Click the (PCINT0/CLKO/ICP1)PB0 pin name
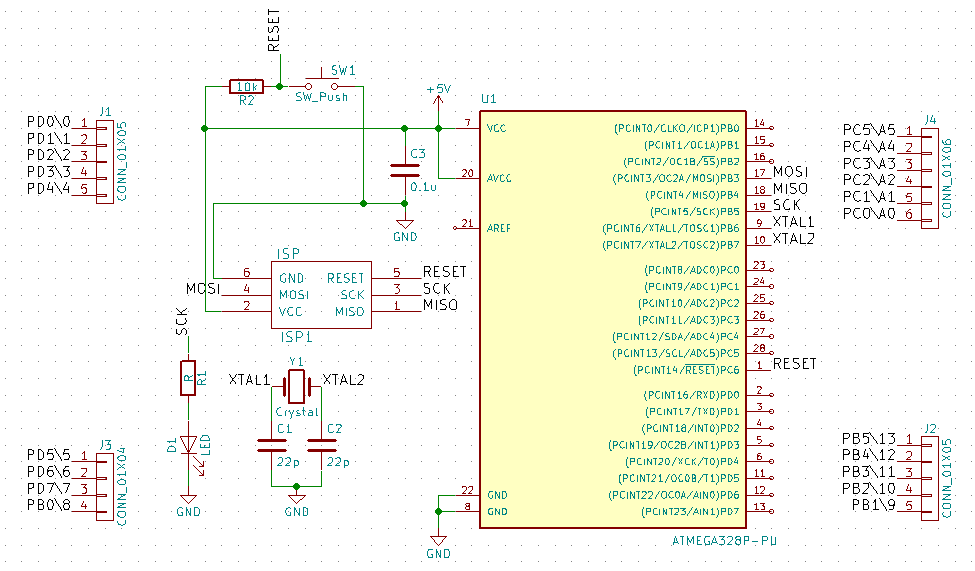 point(677,128)
